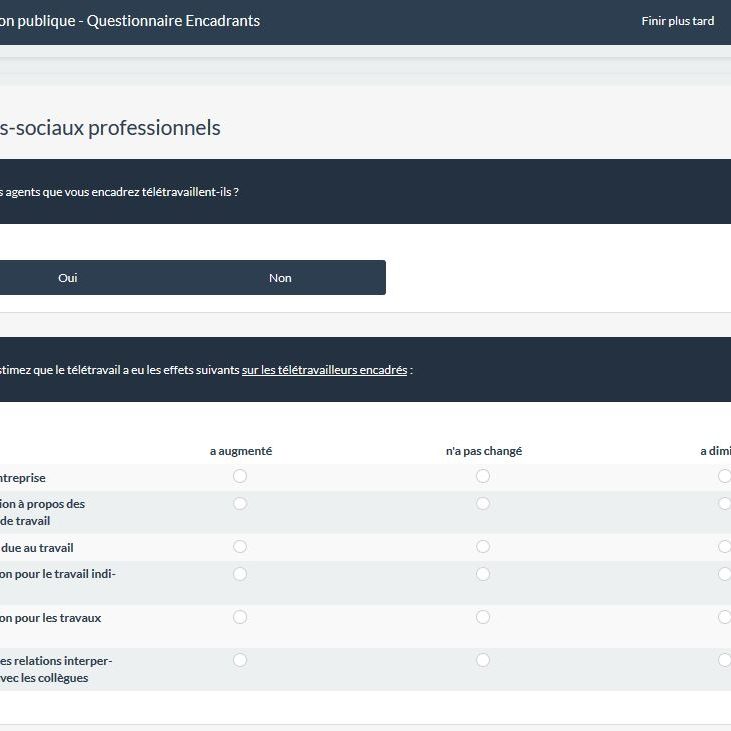731x731 pixels.
Task: Click the 'n'a pas changé' column header
Action: (x=484, y=451)
